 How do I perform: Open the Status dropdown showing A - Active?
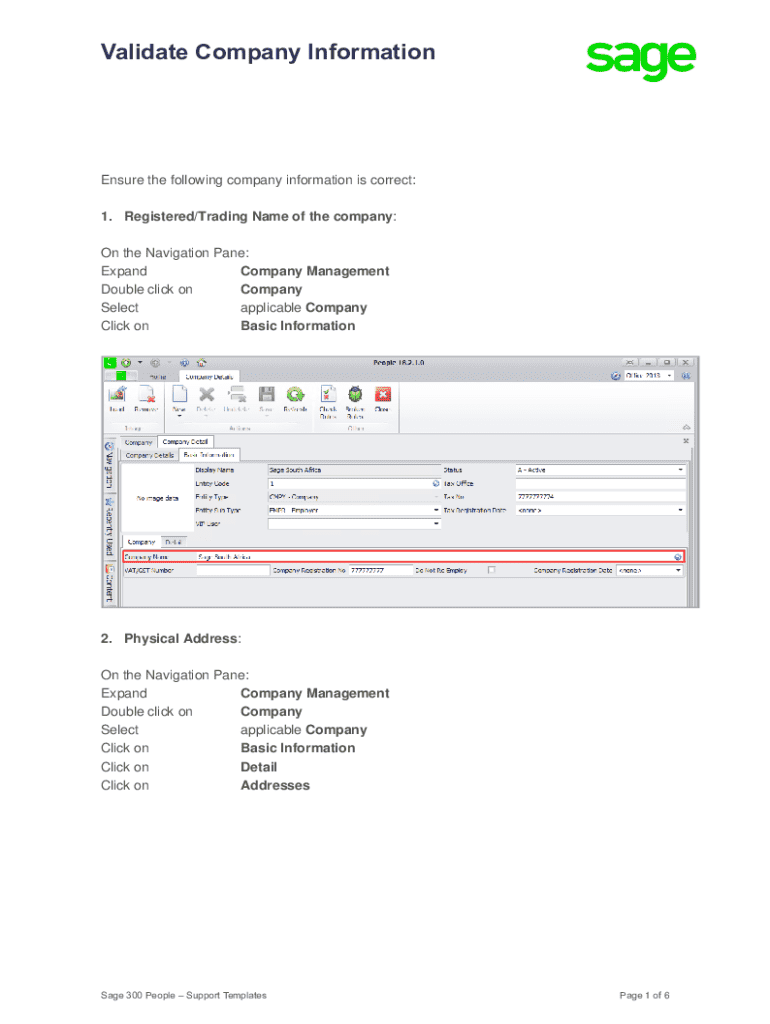pos(681,469)
